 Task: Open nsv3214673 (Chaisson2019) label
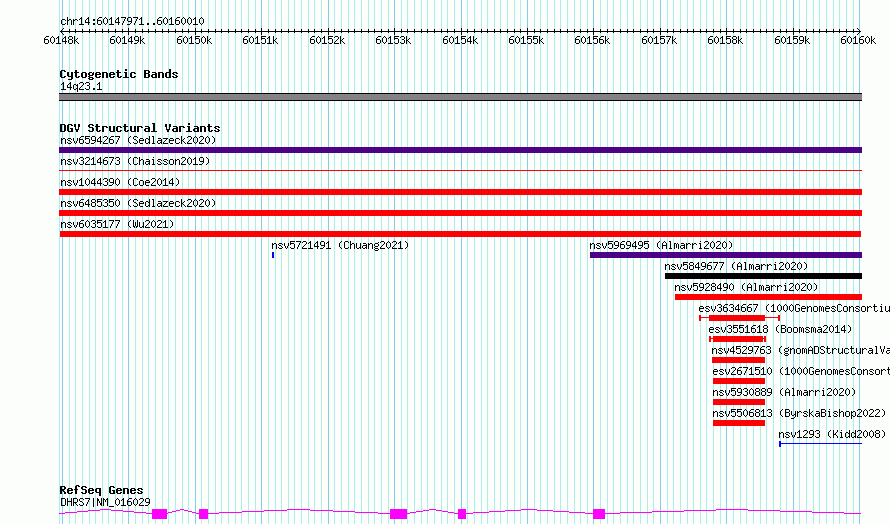coord(135,161)
